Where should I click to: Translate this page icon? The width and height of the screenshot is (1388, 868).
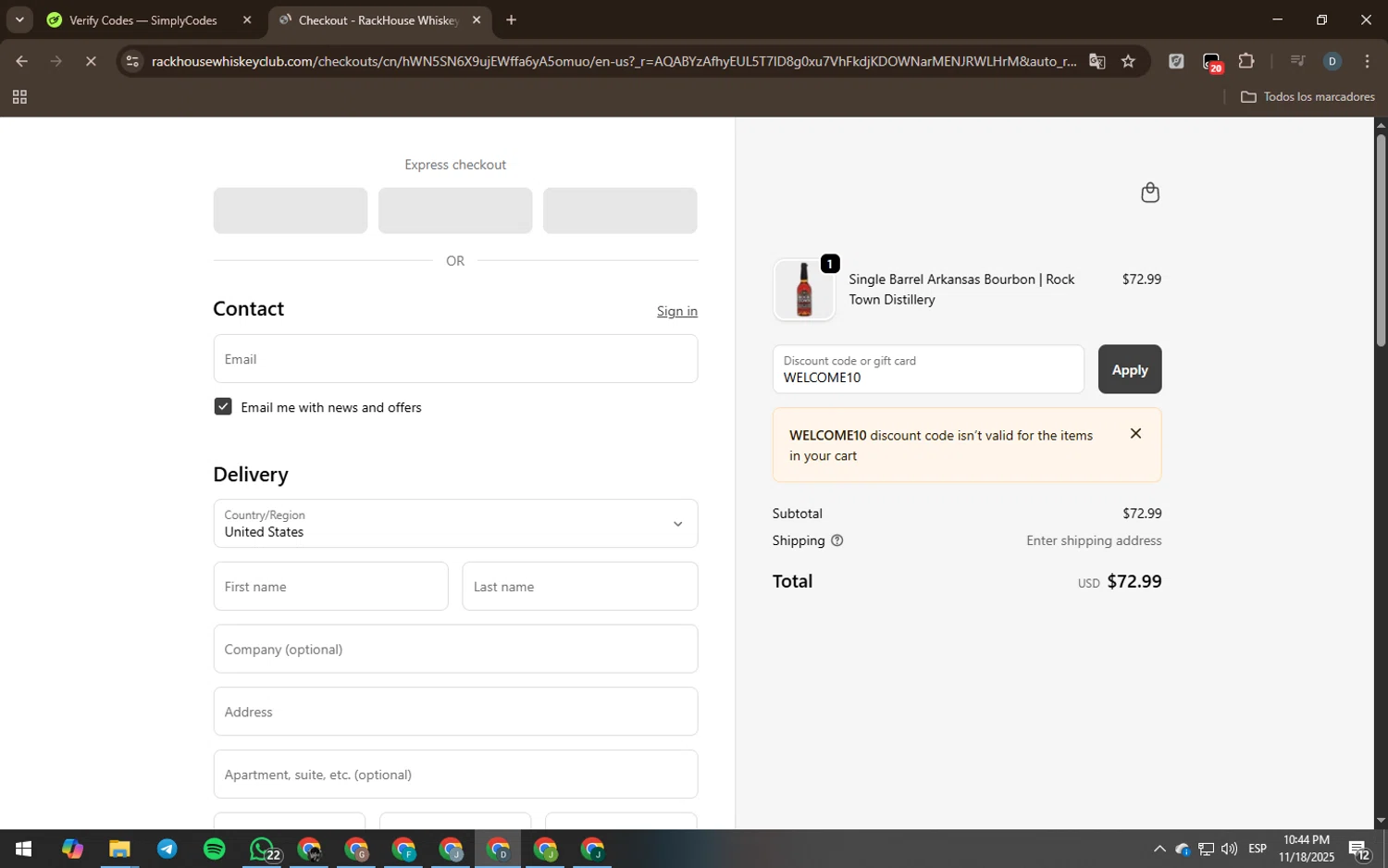pyautogui.click(x=1097, y=61)
